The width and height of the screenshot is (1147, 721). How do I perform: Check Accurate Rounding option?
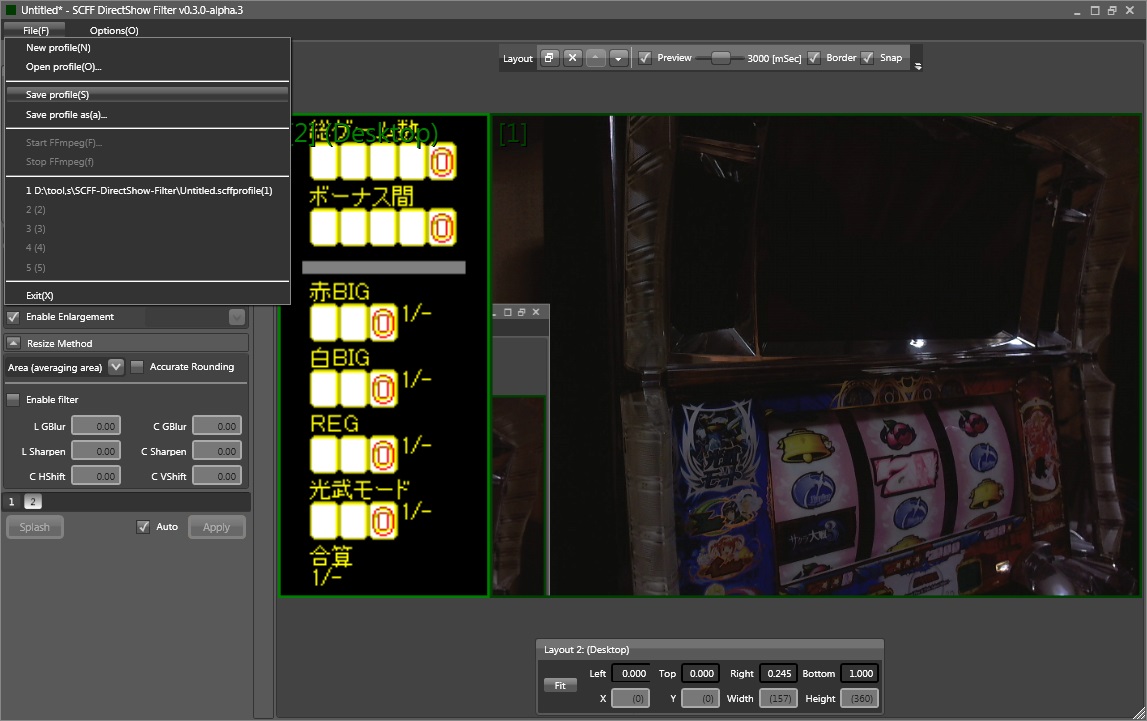coord(137,367)
